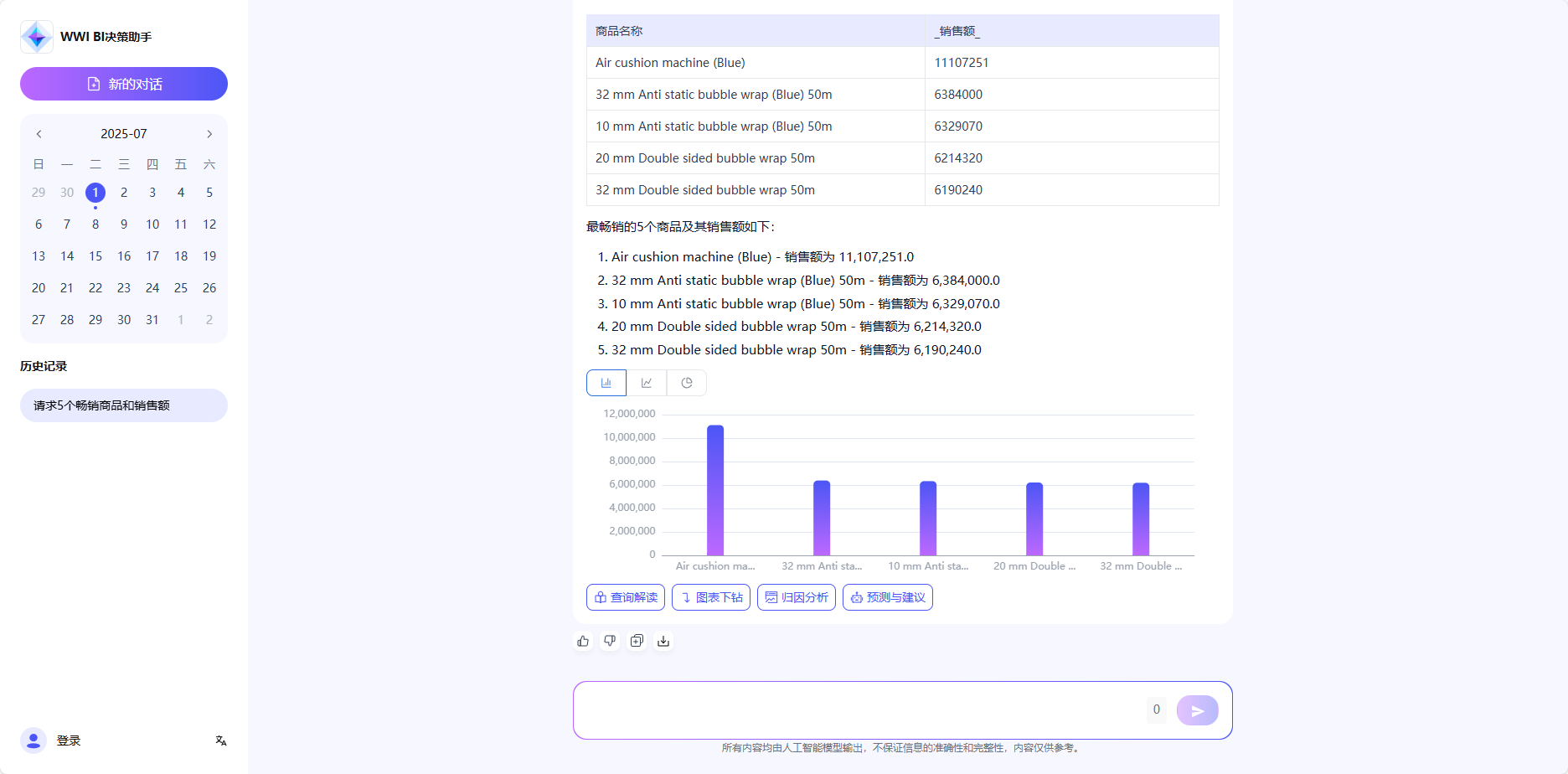This screenshot has width=1568, height=774.
Task: Focus the chat message input field
Action: [859, 710]
